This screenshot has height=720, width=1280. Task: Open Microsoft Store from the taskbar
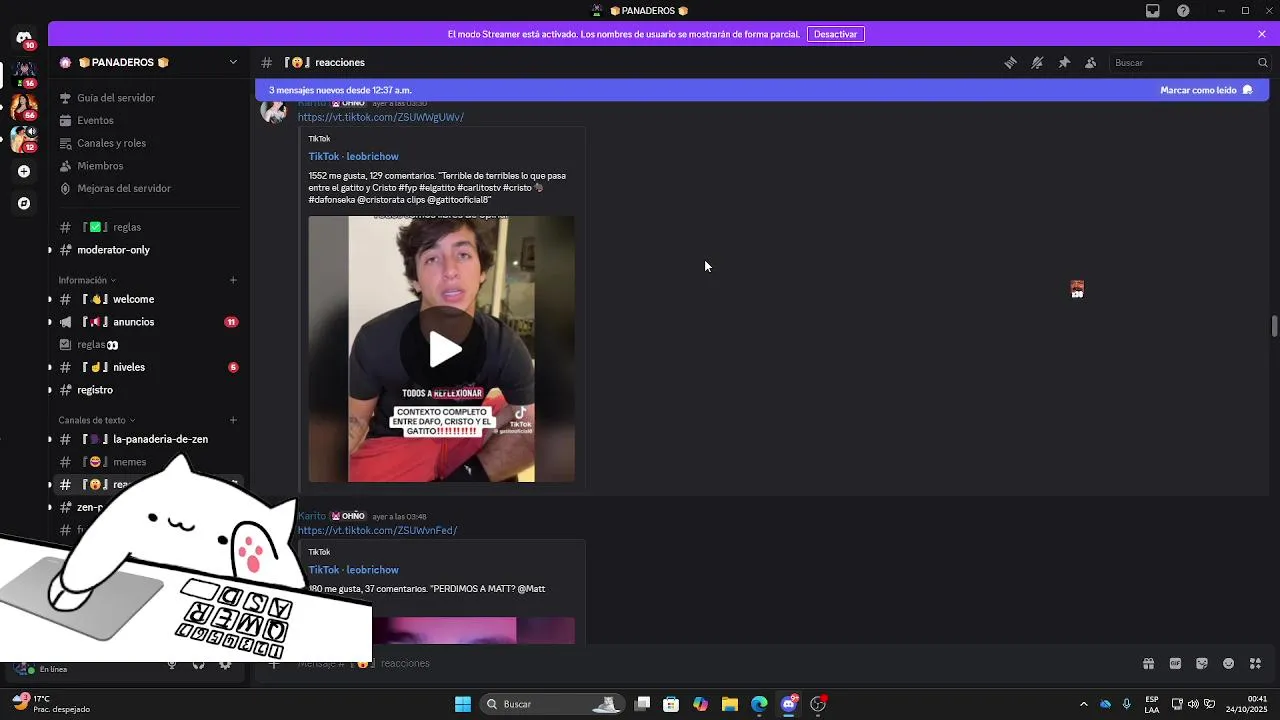pyautogui.click(x=671, y=704)
